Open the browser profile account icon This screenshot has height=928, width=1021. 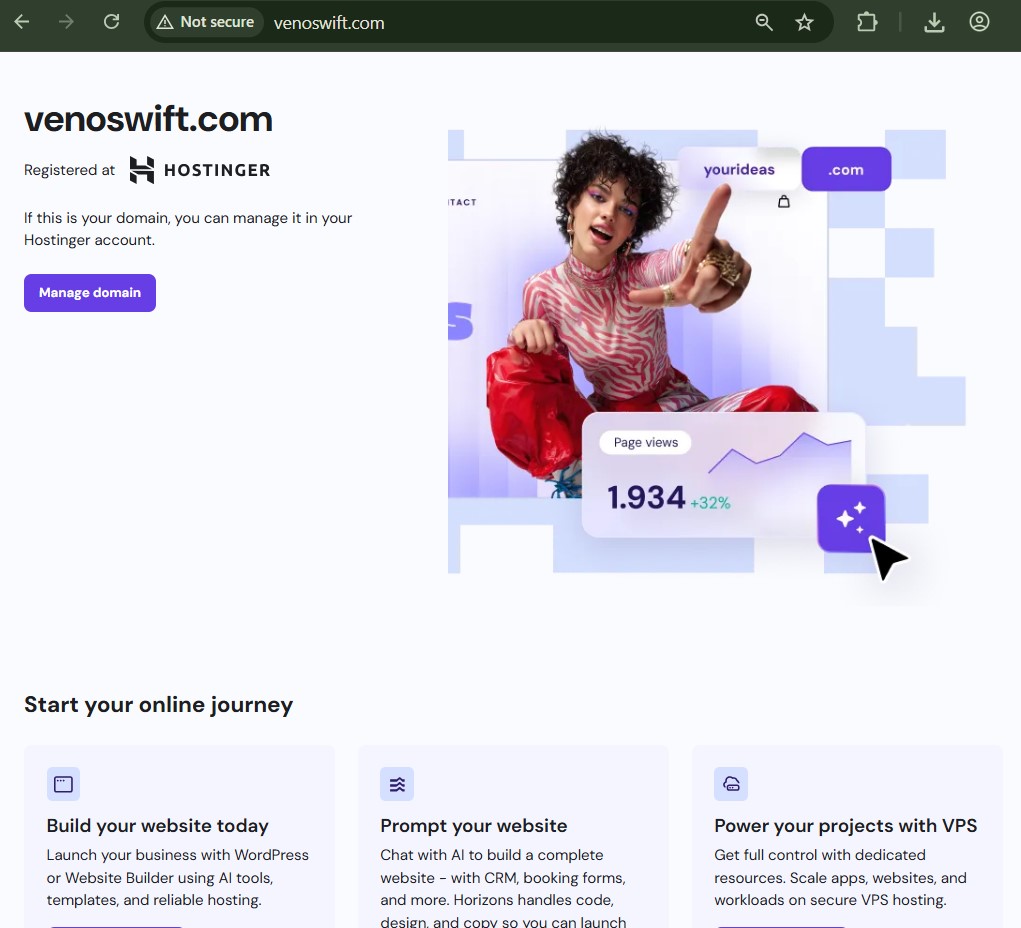[979, 21]
